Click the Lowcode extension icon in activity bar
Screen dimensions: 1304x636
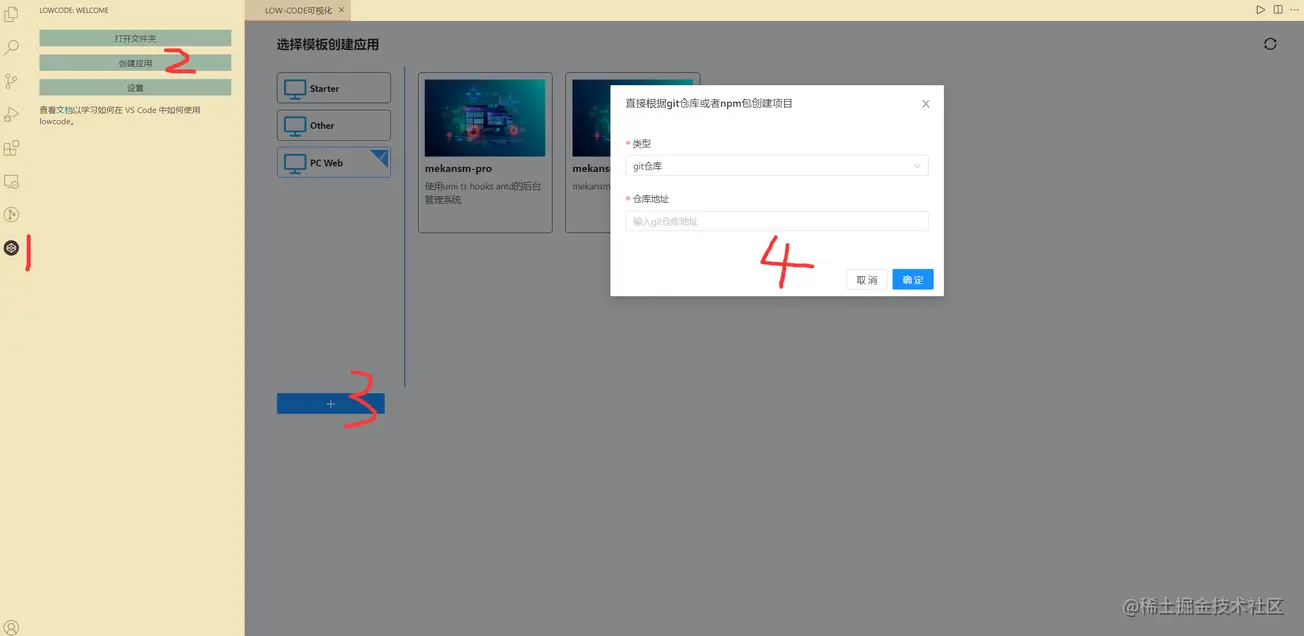click(x=12, y=248)
